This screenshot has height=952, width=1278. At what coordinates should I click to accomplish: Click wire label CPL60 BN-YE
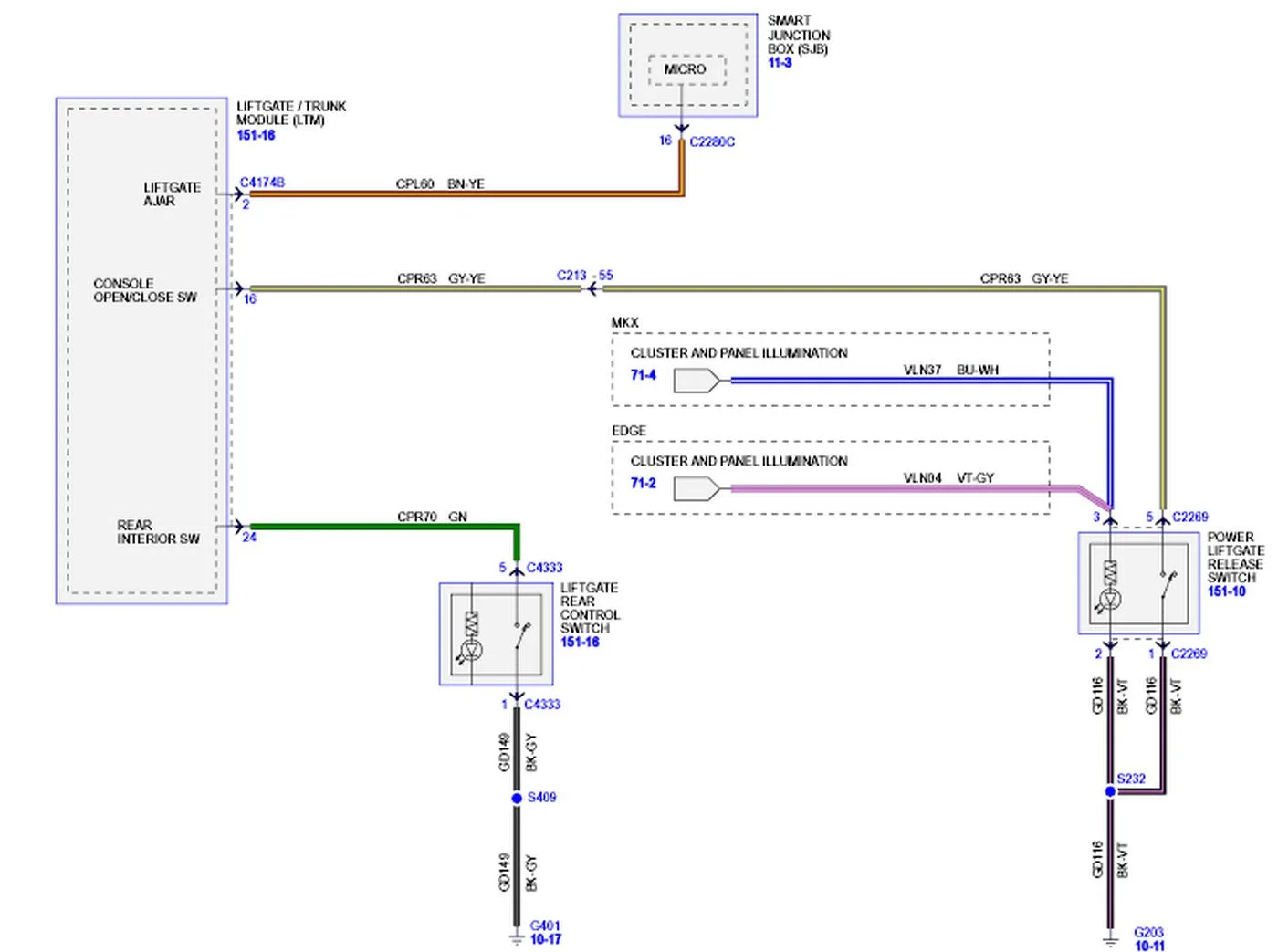coord(440,184)
